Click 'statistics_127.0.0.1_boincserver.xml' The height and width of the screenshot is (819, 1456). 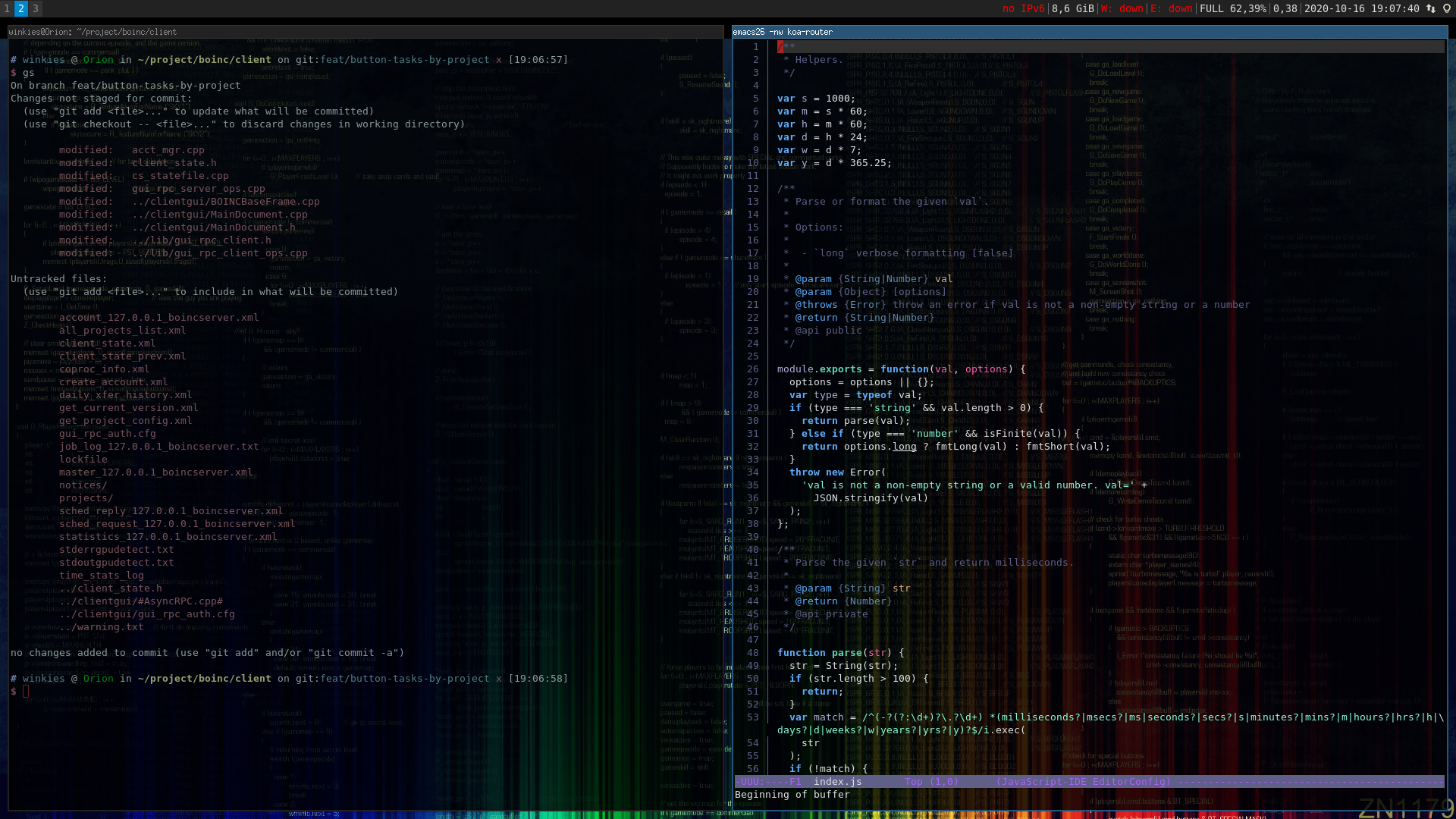point(168,537)
